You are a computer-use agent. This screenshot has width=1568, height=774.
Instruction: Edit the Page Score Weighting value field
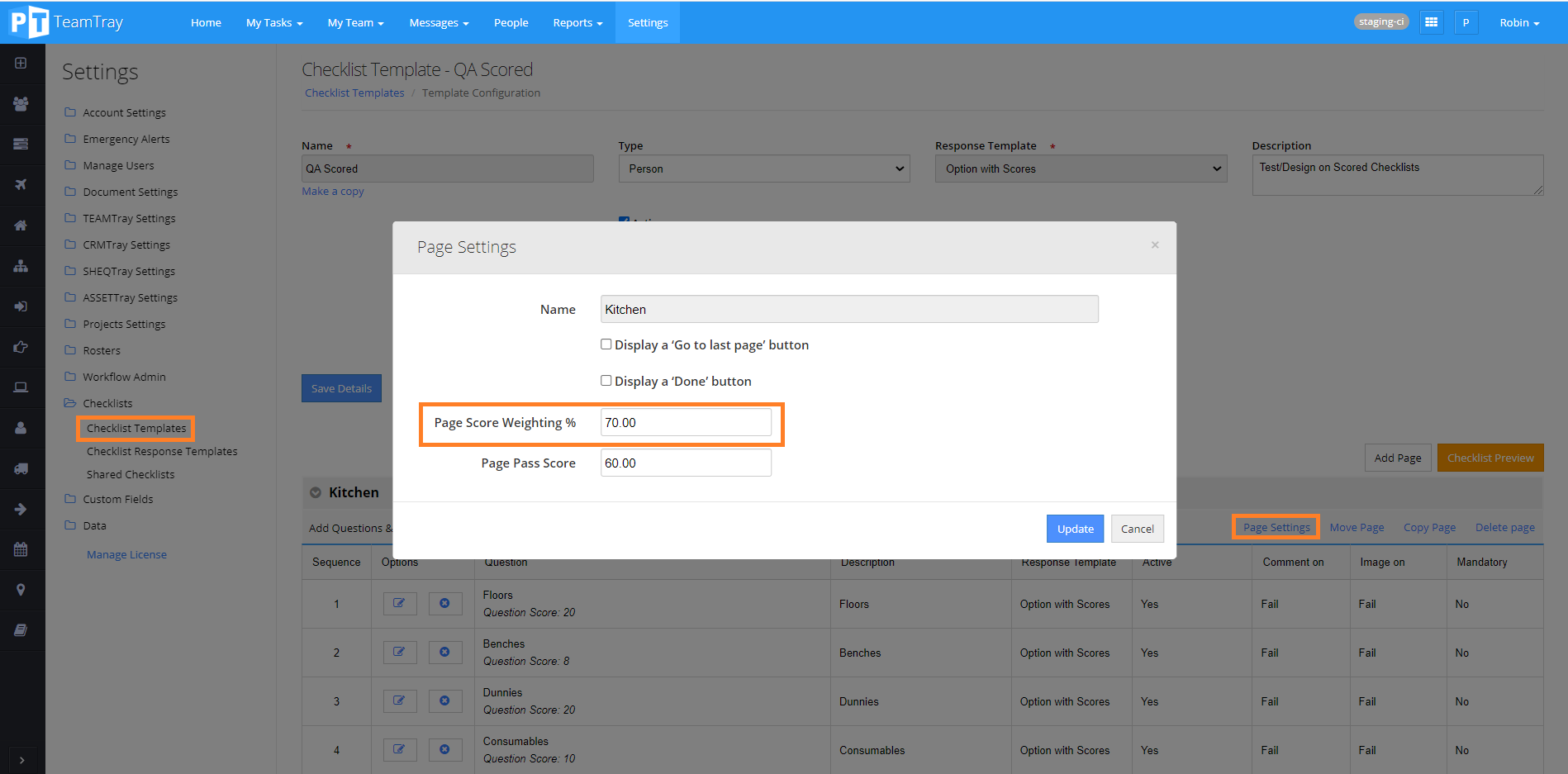click(686, 422)
